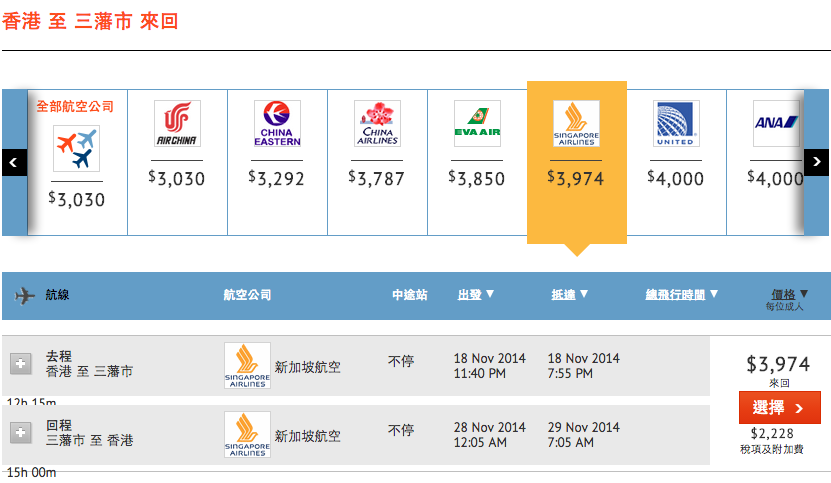Screen dimensions: 831x483
Task: Click the 15h 00m flight duration
Action: click(32, 472)
